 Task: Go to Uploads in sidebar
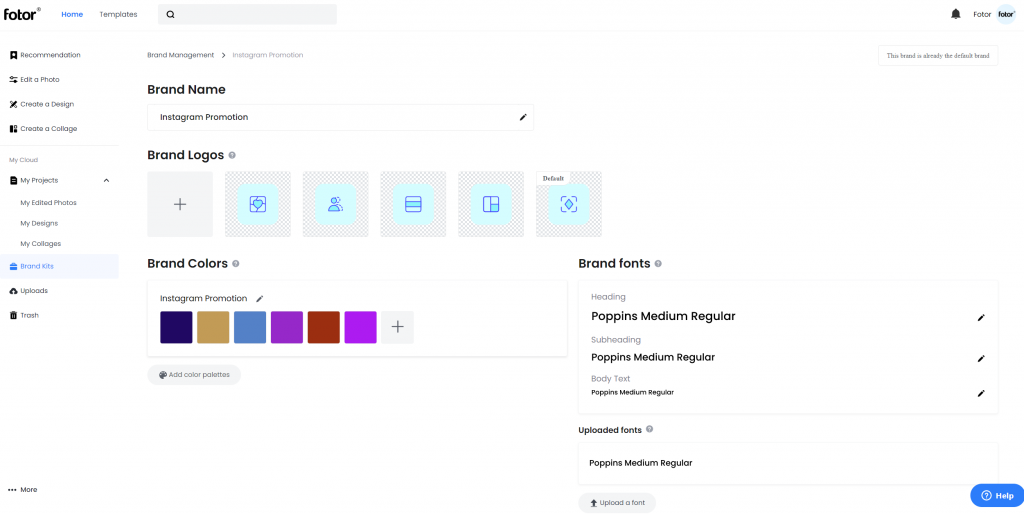click(x=29, y=291)
